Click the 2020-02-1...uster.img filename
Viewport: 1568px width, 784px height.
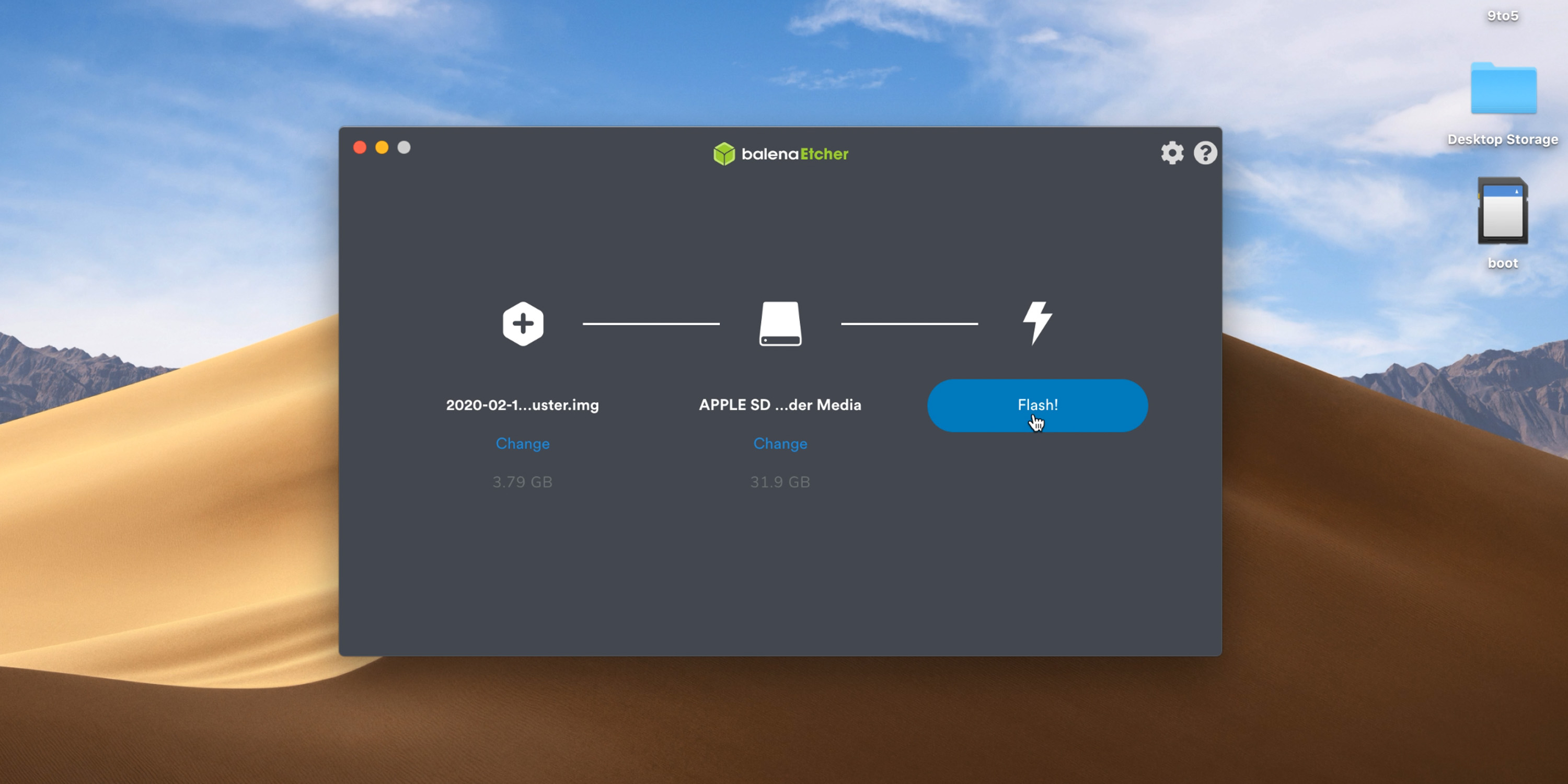(522, 406)
